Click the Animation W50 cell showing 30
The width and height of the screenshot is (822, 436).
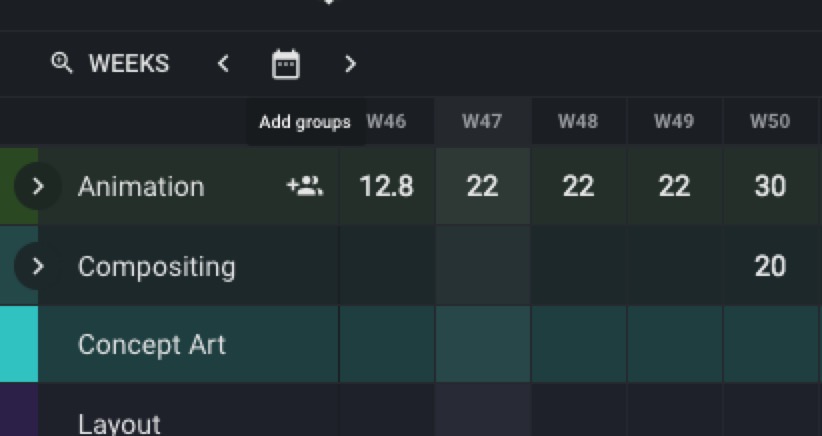click(x=770, y=186)
